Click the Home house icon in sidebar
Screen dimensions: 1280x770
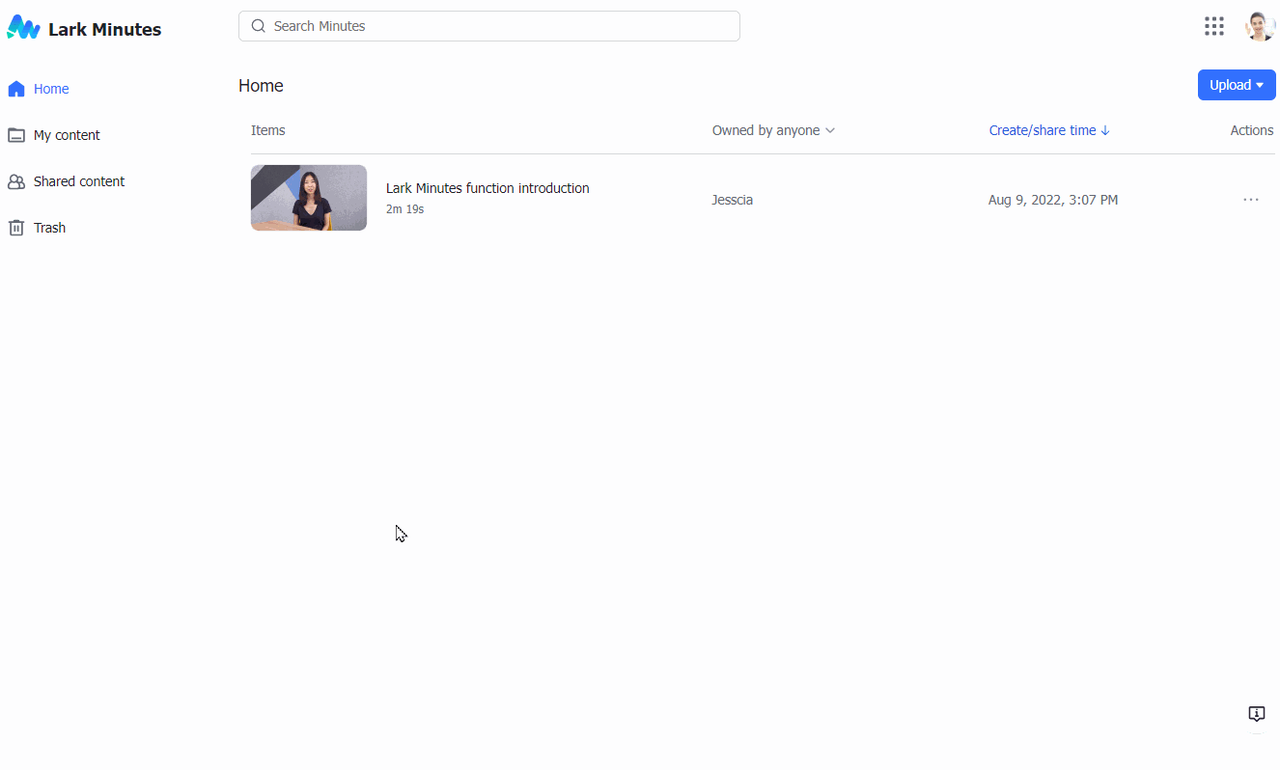[16, 89]
